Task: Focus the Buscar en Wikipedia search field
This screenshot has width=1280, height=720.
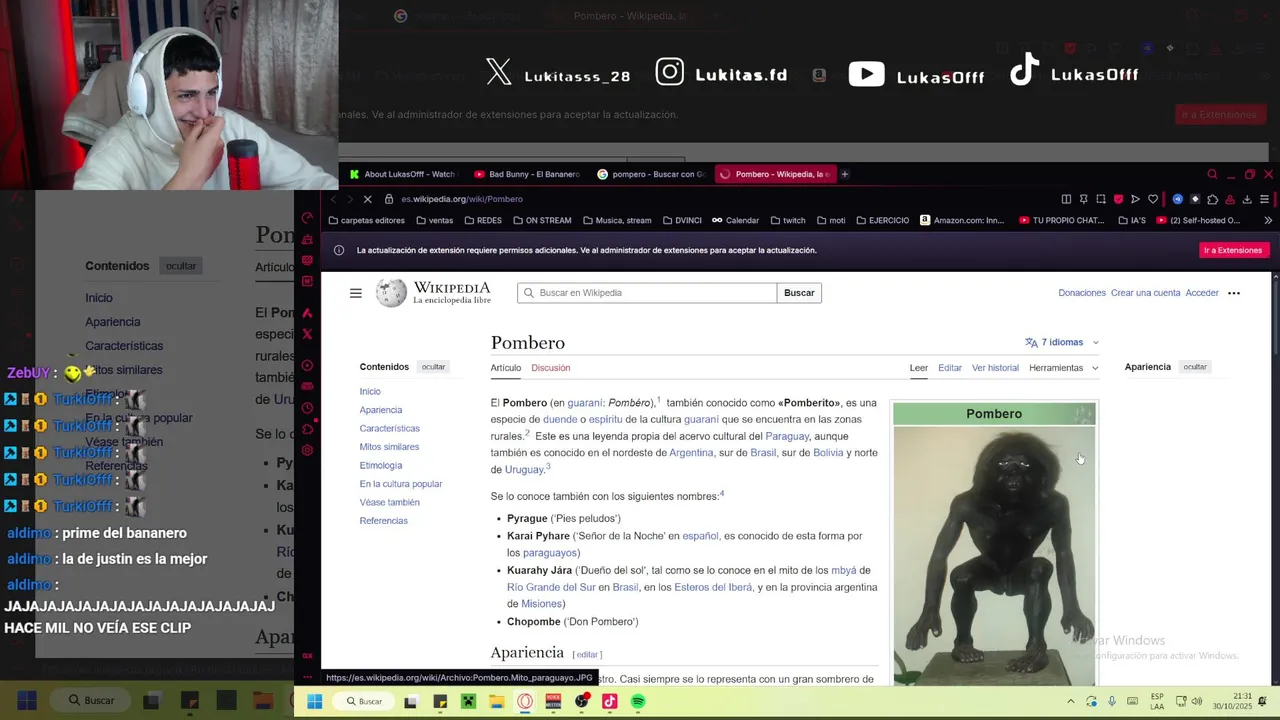Action: 647,293
